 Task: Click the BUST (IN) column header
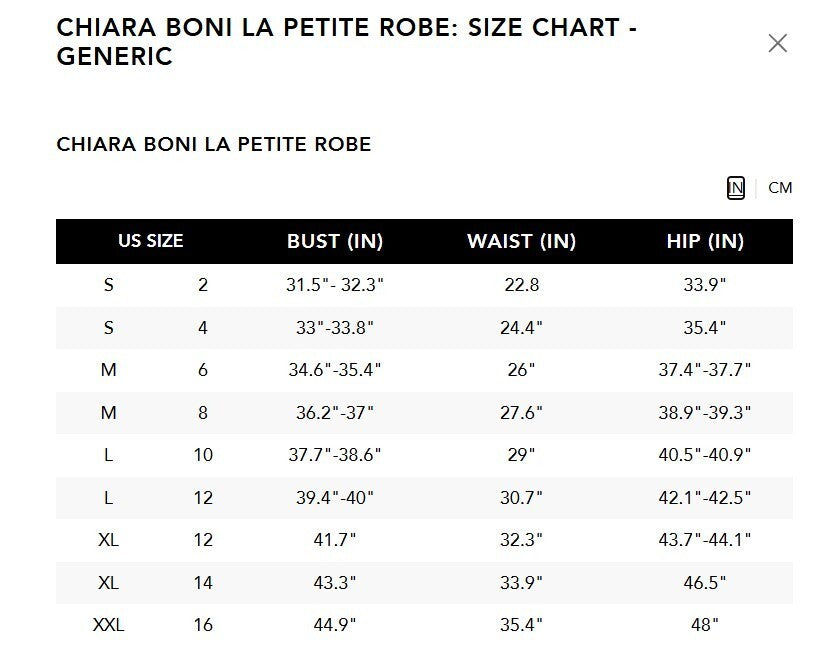click(x=335, y=241)
